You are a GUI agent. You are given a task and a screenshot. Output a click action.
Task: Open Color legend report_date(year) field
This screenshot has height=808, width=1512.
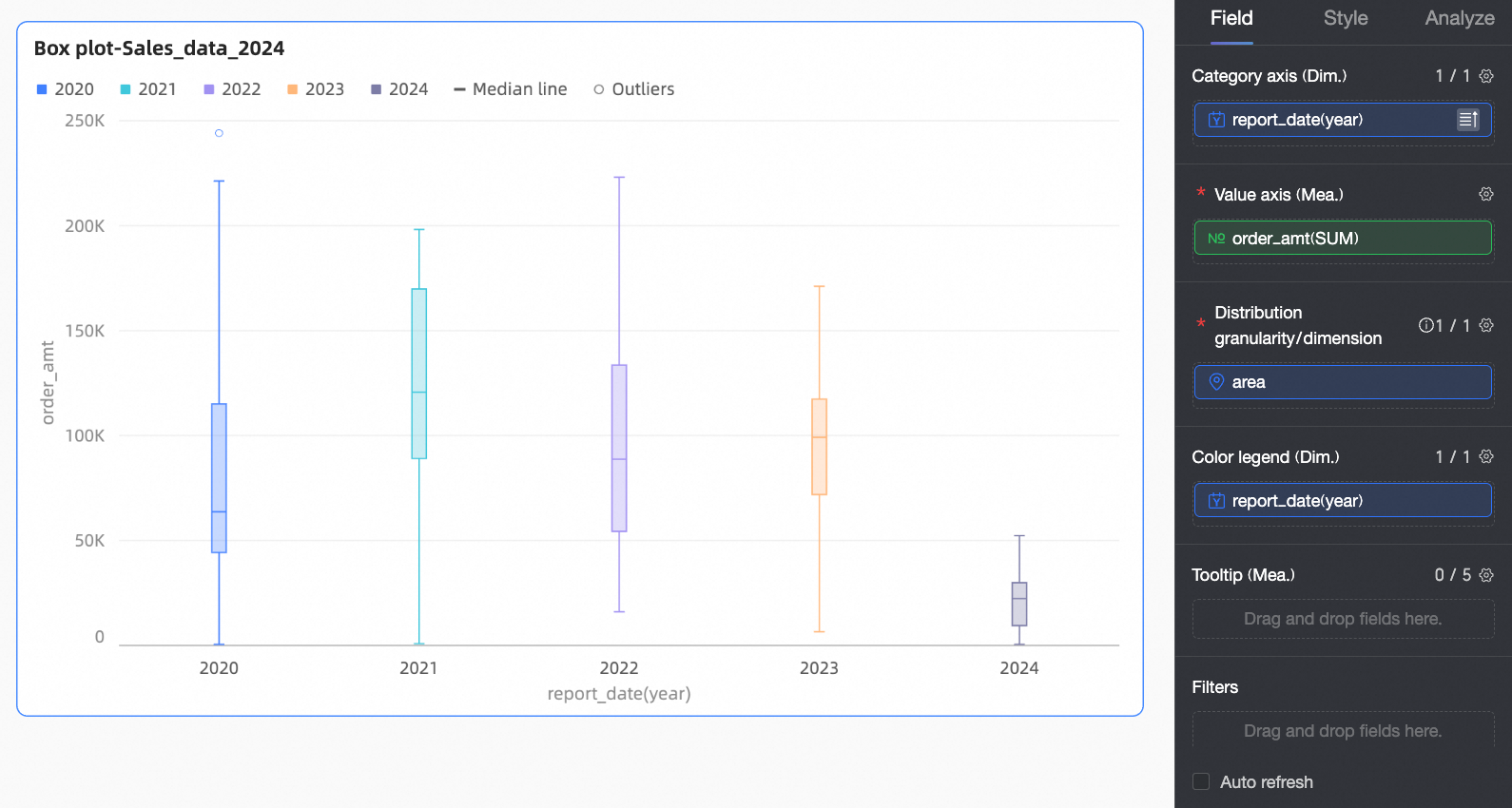[x=1343, y=501]
